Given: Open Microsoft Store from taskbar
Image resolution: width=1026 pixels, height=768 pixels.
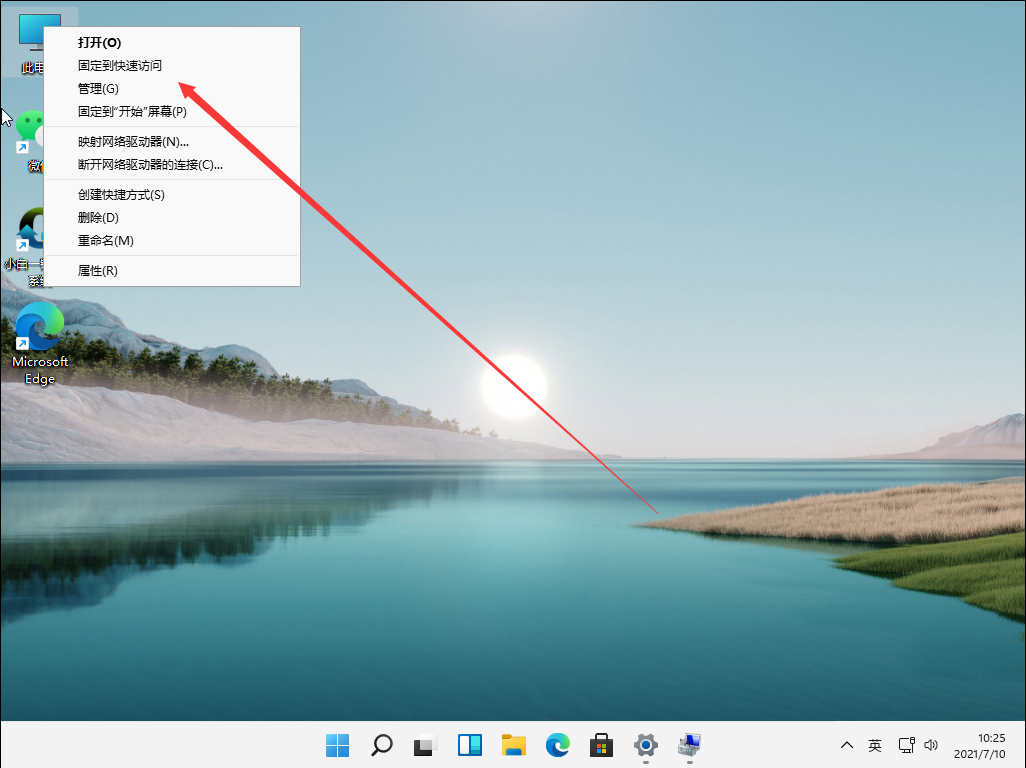Looking at the screenshot, I should [601, 745].
